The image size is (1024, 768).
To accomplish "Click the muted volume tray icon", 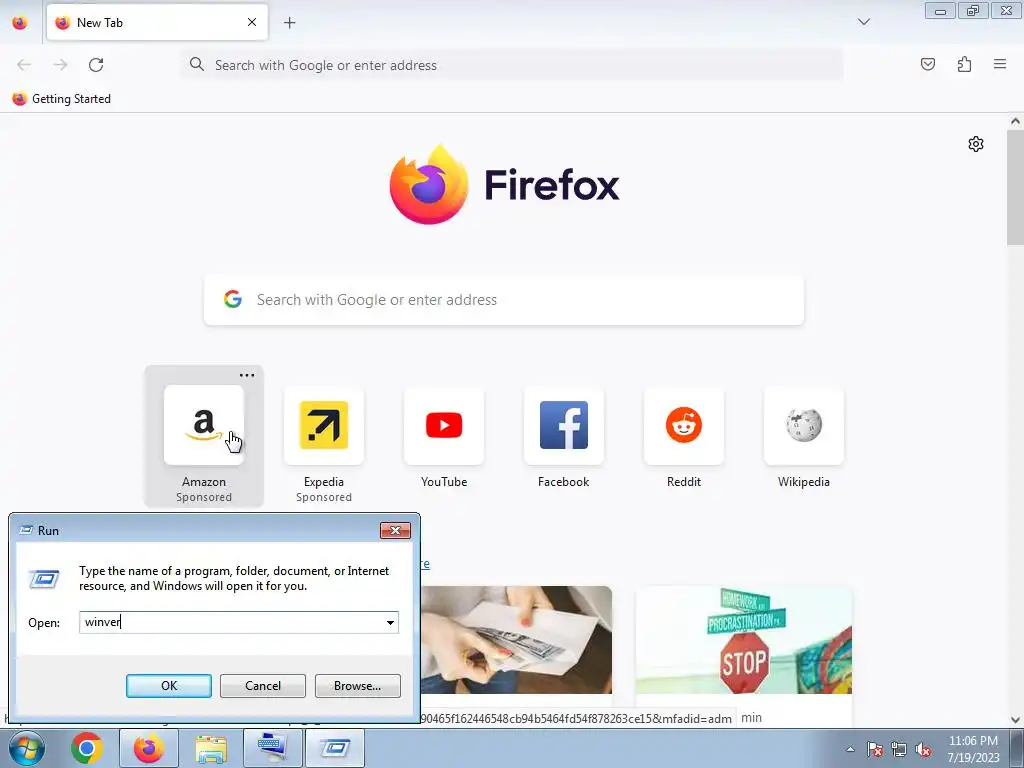I will point(923,749).
